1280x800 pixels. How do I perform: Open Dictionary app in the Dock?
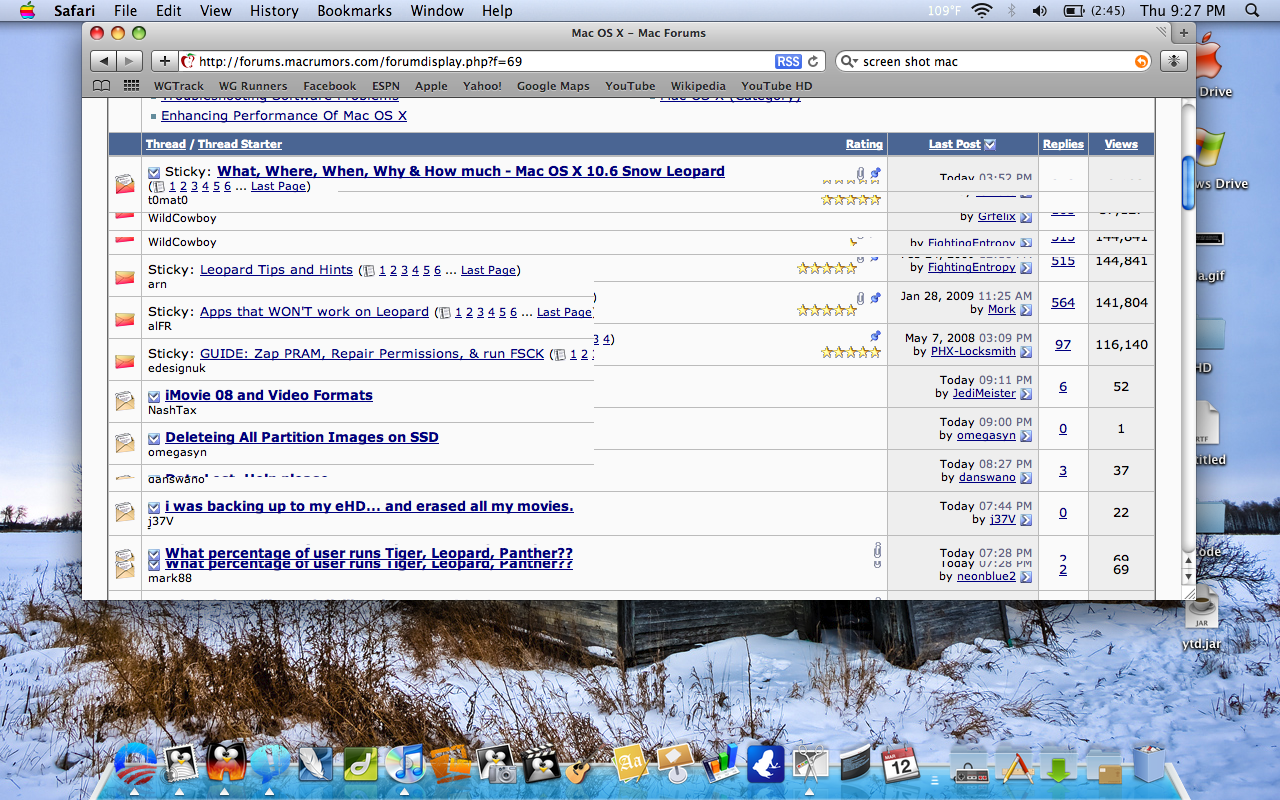[631, 765]
